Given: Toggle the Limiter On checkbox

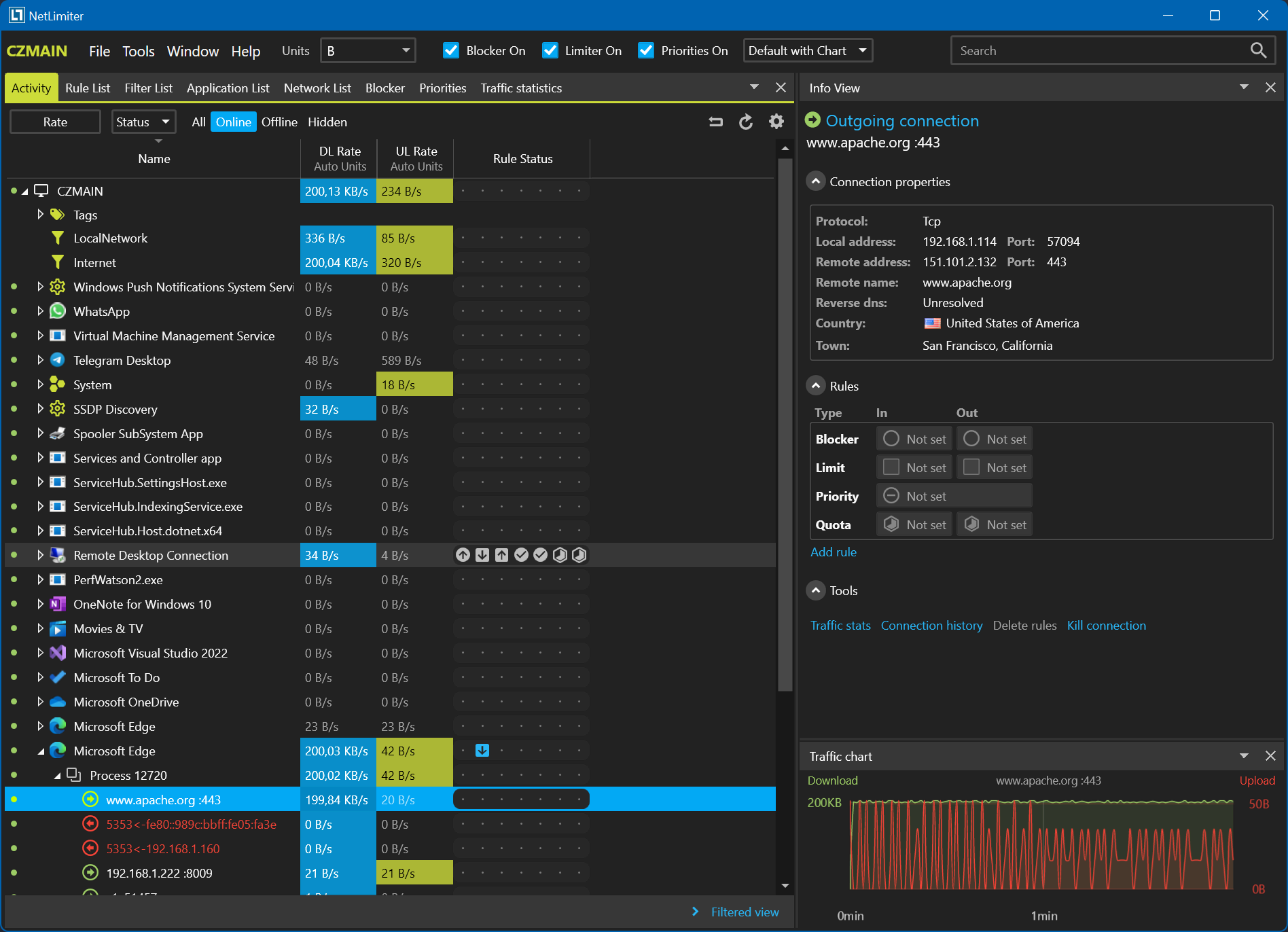Looking at the screenshot, I should 550,50.
